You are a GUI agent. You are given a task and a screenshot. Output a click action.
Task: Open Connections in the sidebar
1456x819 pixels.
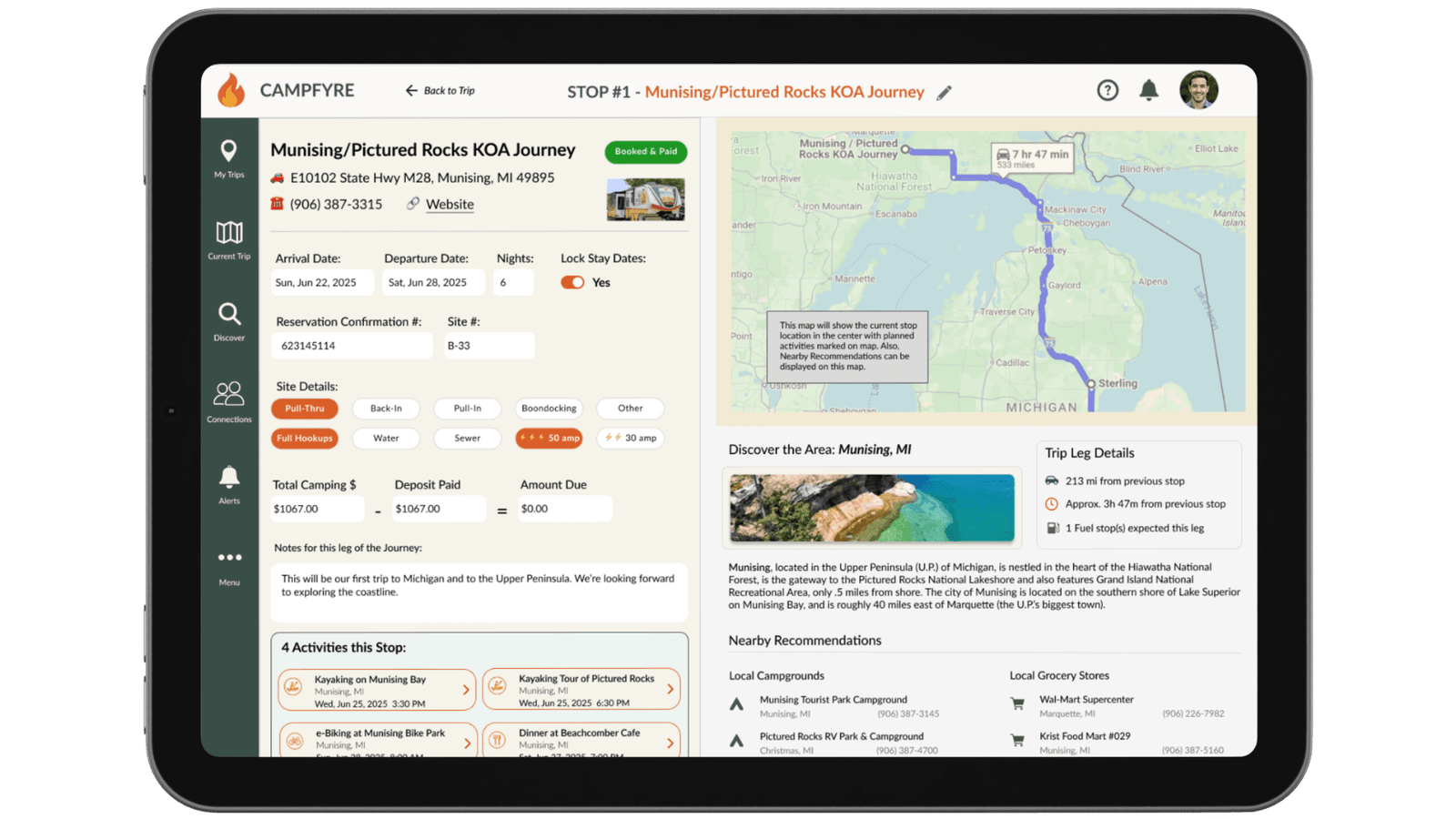click(228, 401)
